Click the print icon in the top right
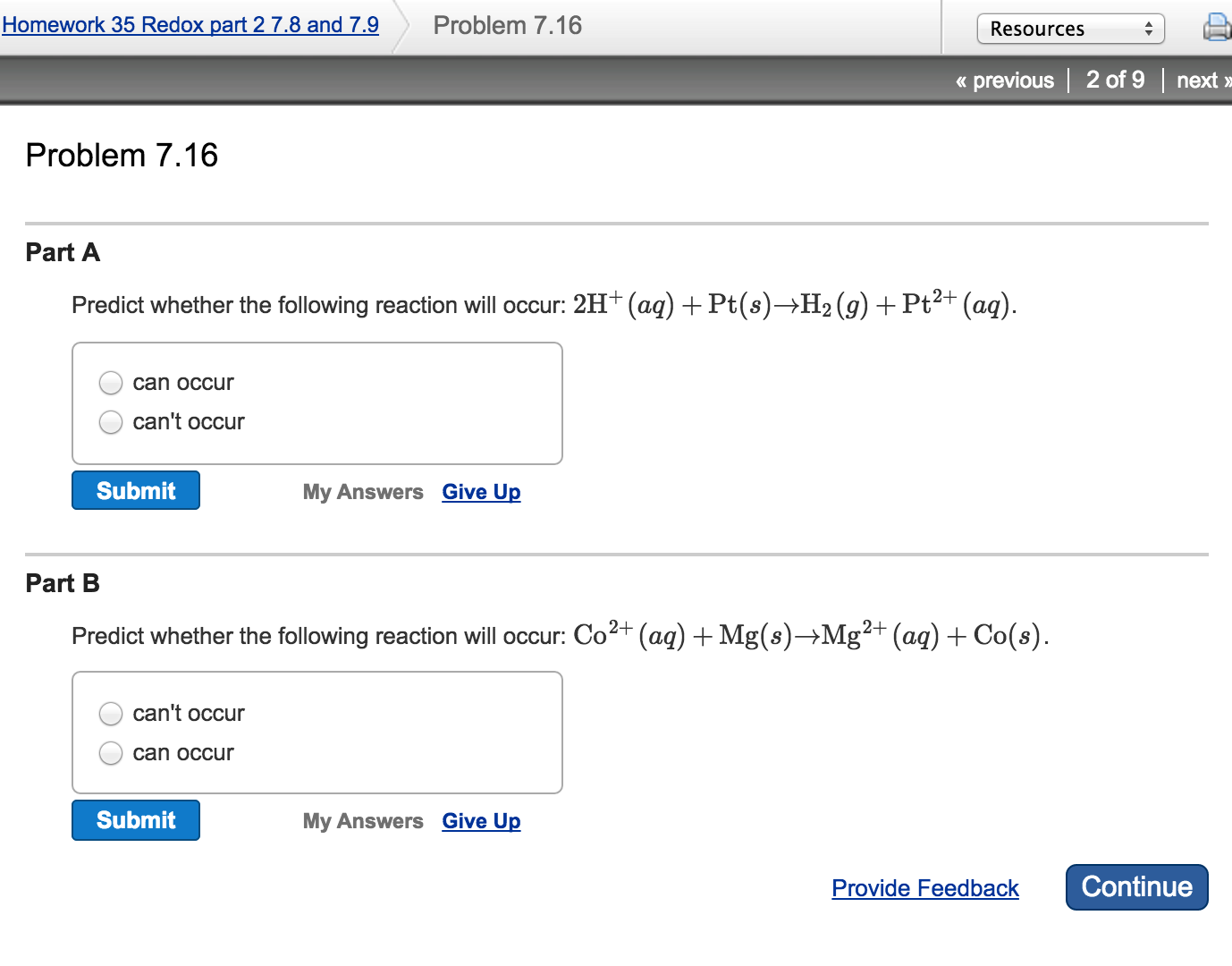 1219,28
